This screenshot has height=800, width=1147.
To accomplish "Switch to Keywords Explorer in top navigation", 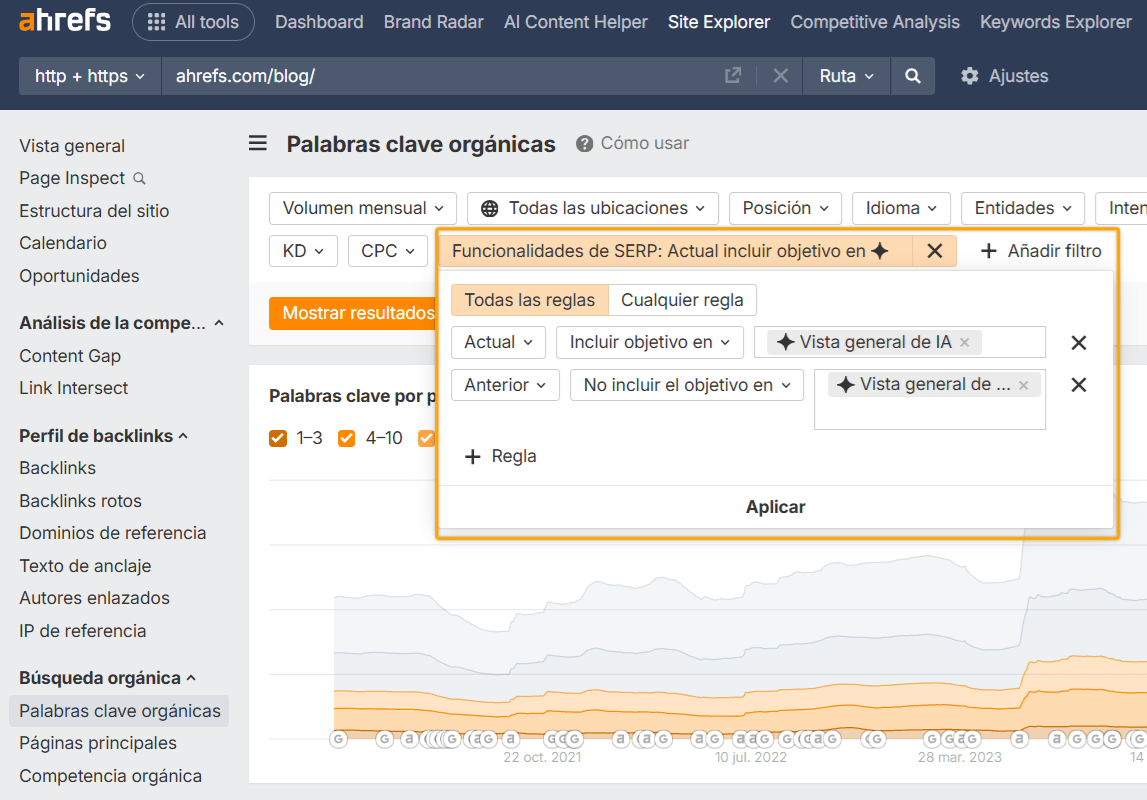I will click(1055, 21).
